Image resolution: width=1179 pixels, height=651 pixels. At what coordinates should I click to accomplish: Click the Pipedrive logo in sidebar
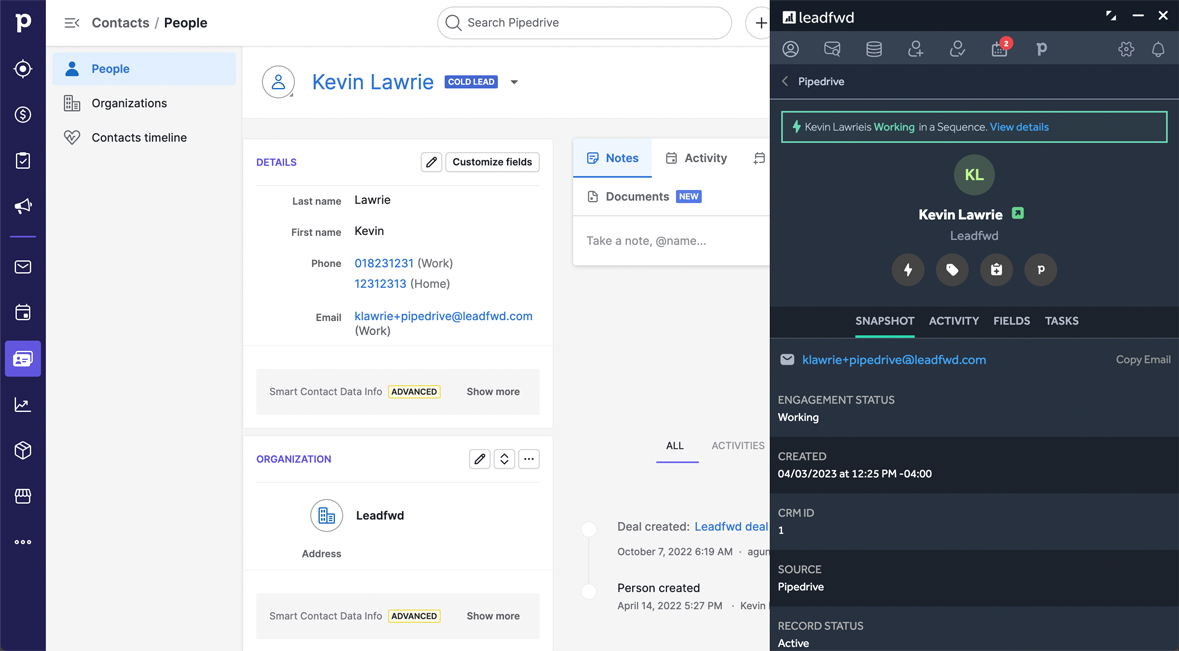pyautogui.click(x=23, y=23)
